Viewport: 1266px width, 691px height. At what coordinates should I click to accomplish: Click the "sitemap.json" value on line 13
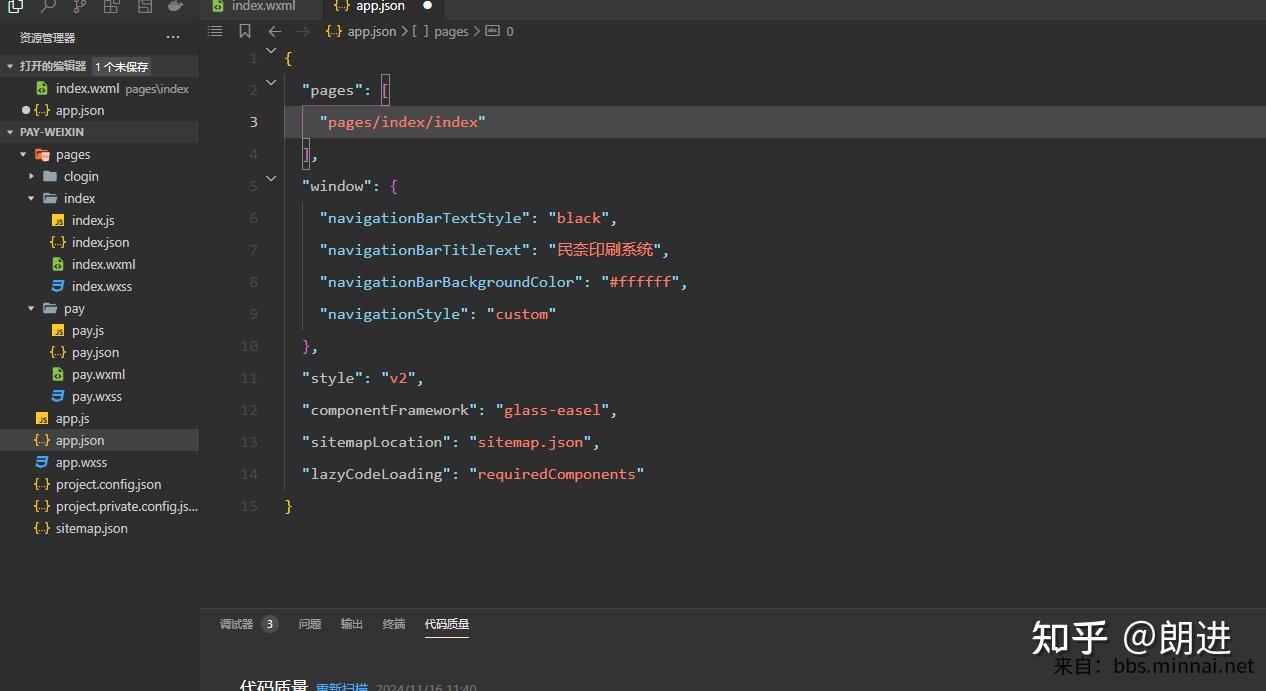(x=531, y=442)
